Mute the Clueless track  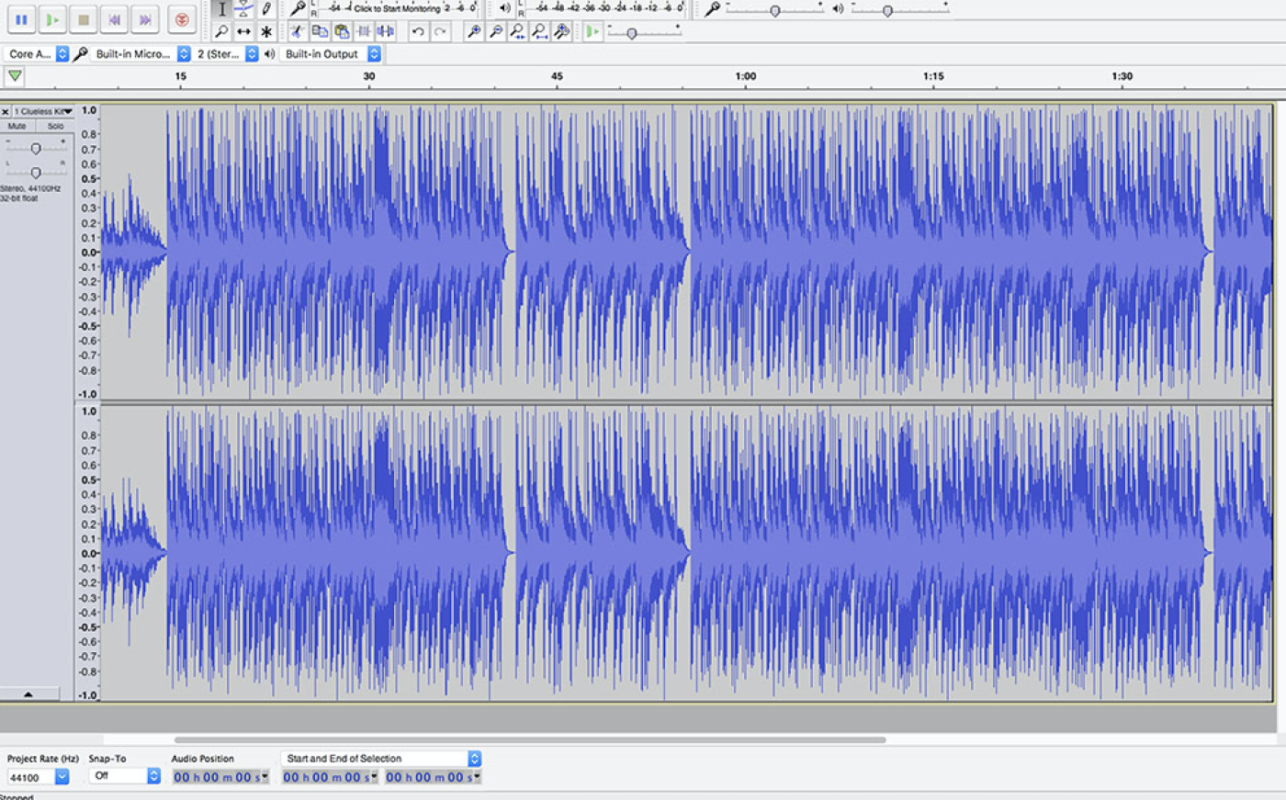tap(18, 127)
